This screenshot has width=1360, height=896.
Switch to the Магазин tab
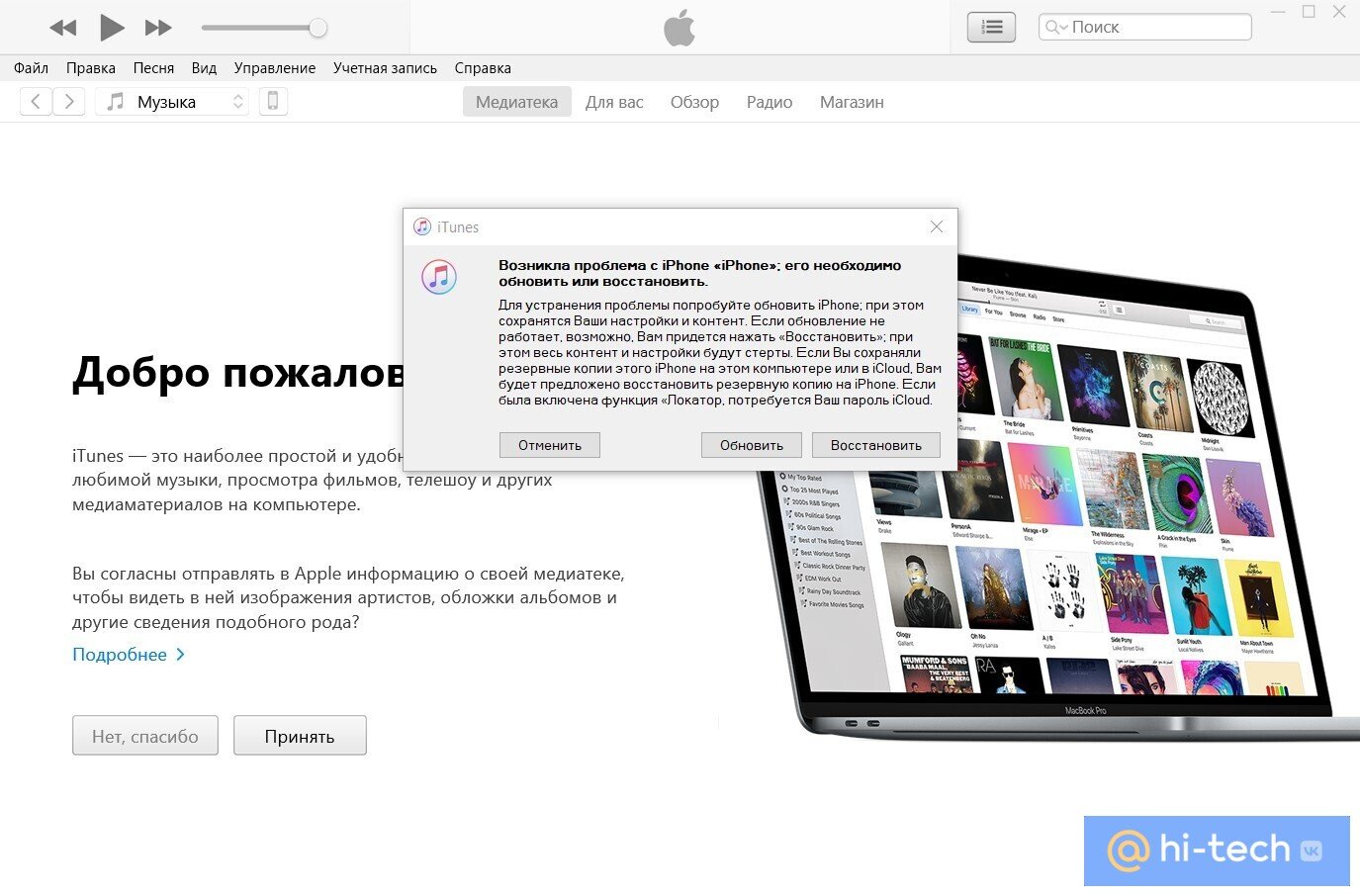[852, 102]
